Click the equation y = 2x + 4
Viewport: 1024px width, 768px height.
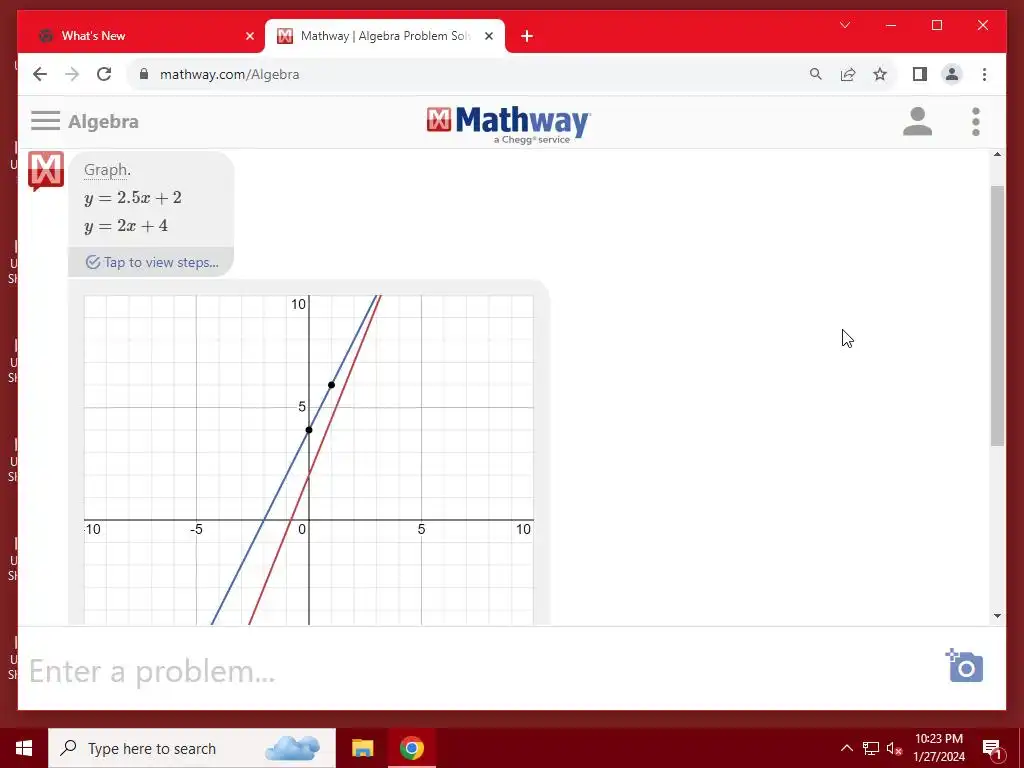(126, 226)
